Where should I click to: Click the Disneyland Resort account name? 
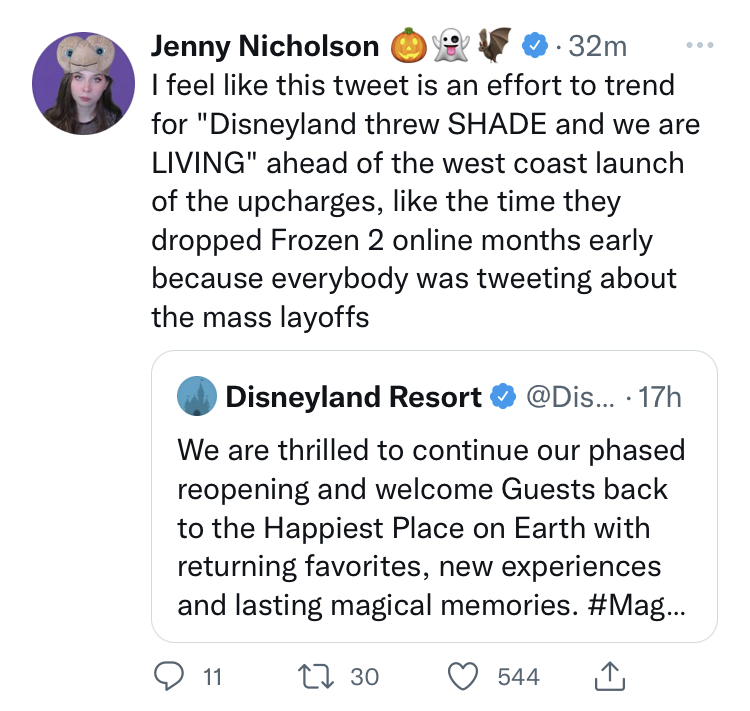point(353,397)
